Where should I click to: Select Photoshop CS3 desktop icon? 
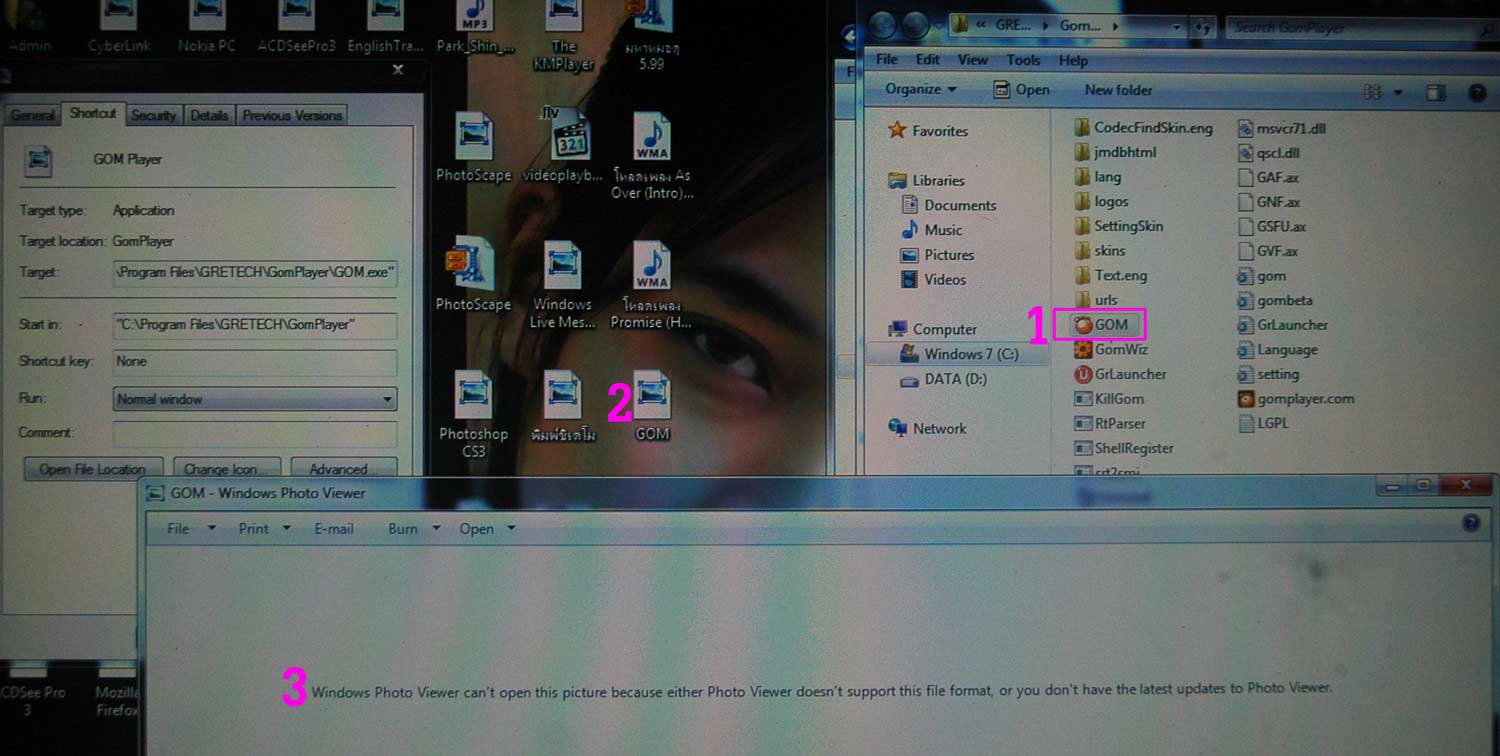(474, 414)
